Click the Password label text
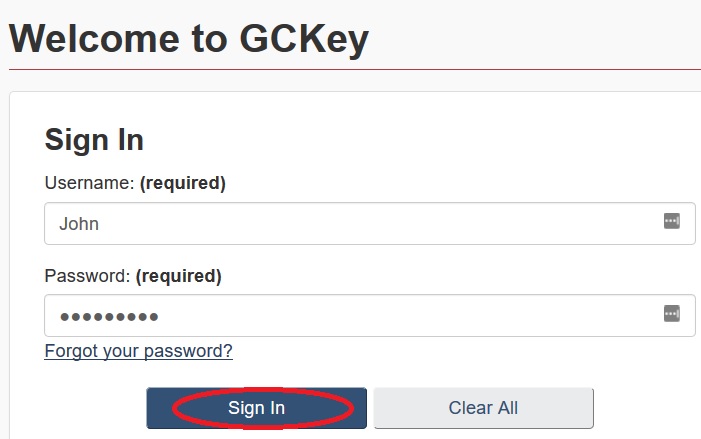This screenshot has width=701, height=439. tap(87, 275)
